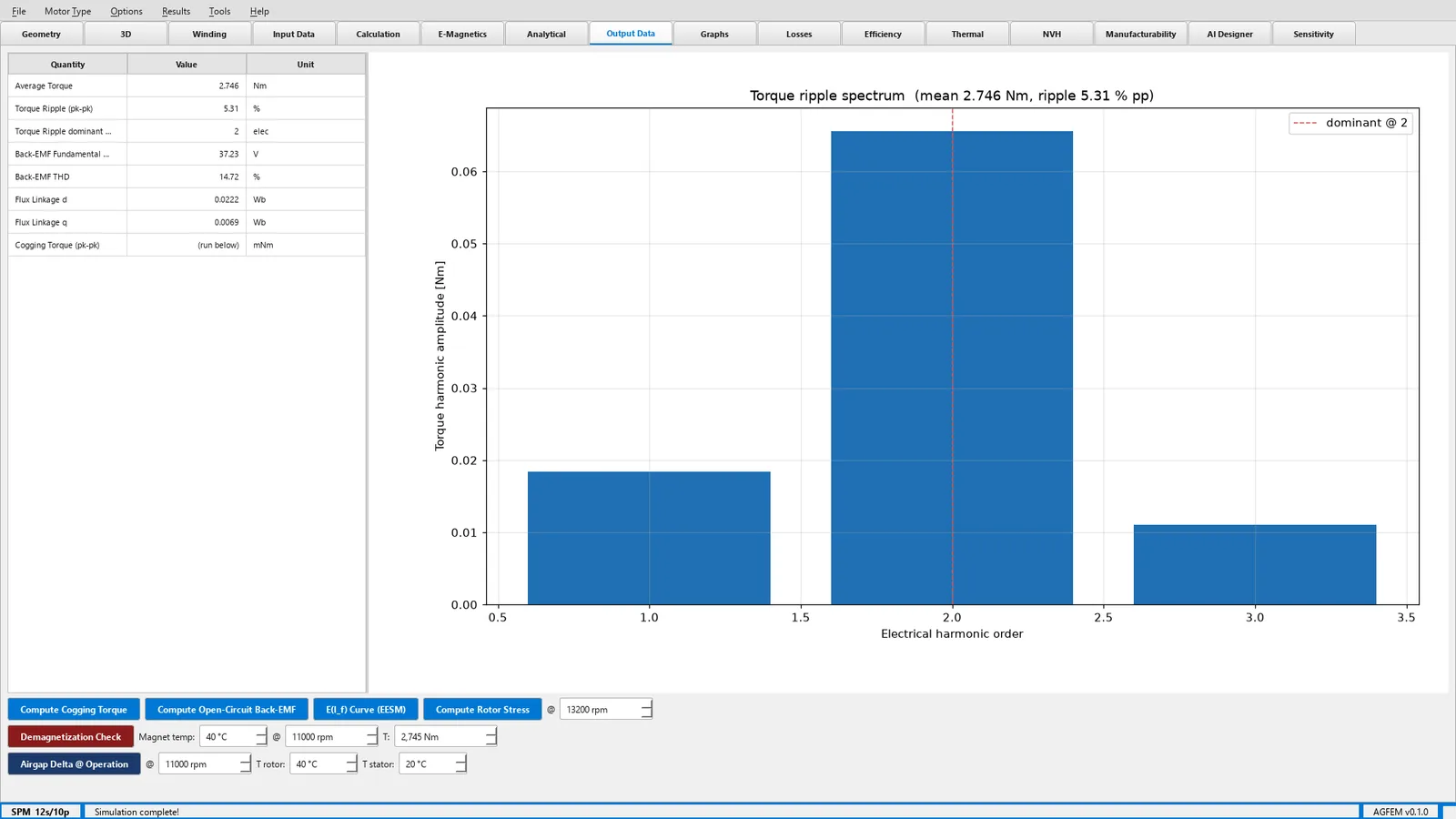Open the Motor Type menu
The height and width of the screenshot is (819, 1456).
tap(67, 11)
